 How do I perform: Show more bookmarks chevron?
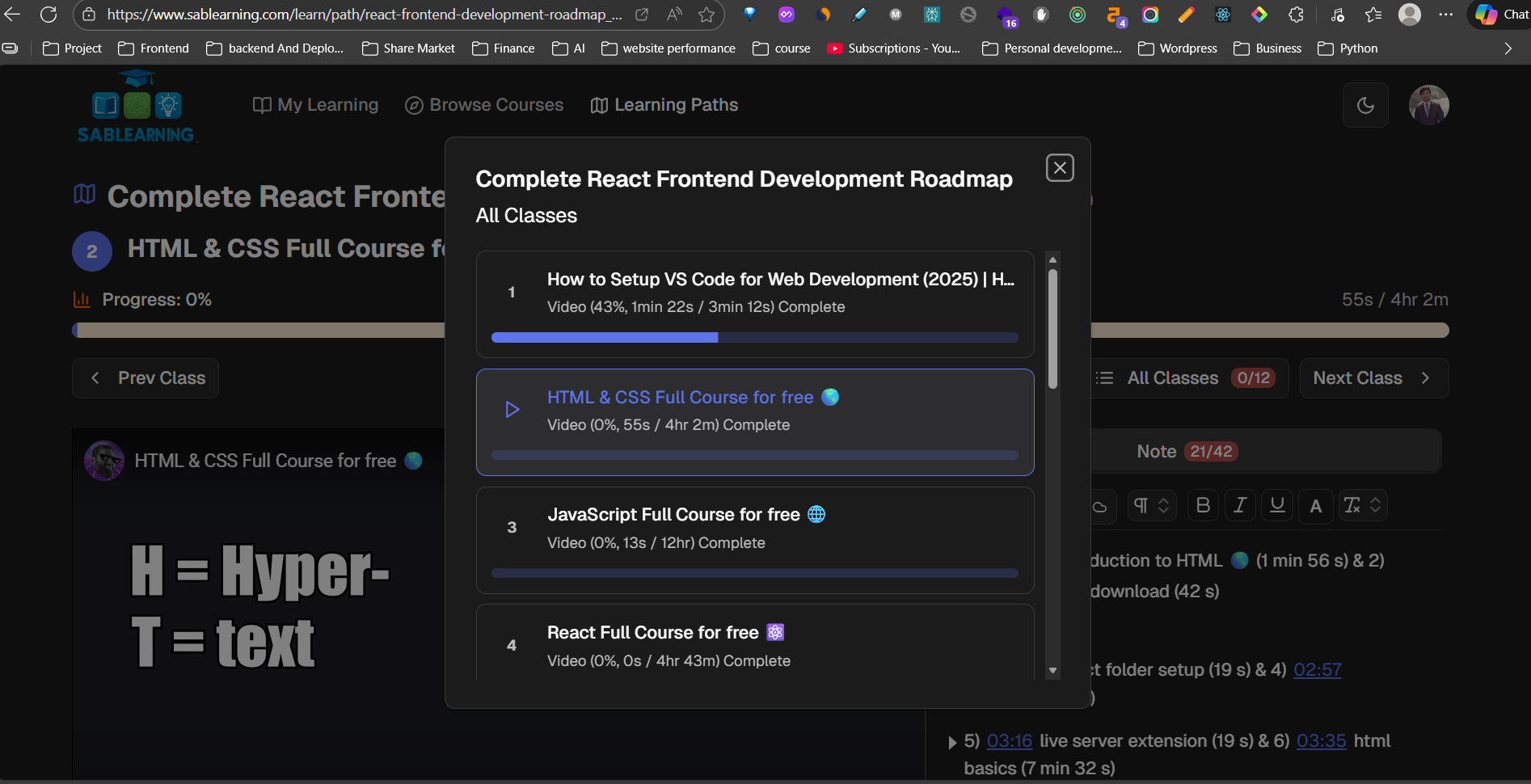(x=1508, y=48)
